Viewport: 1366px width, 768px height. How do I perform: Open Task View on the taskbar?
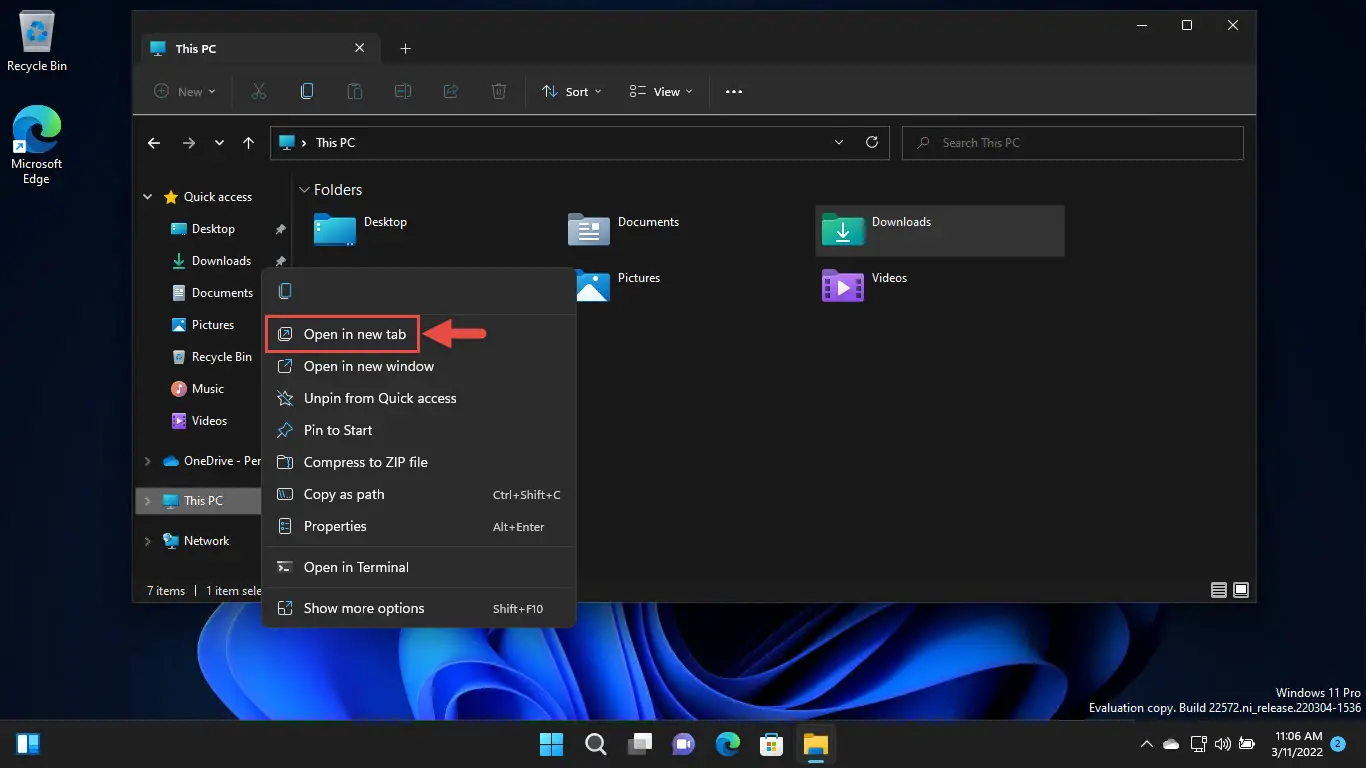pos(639,744)
